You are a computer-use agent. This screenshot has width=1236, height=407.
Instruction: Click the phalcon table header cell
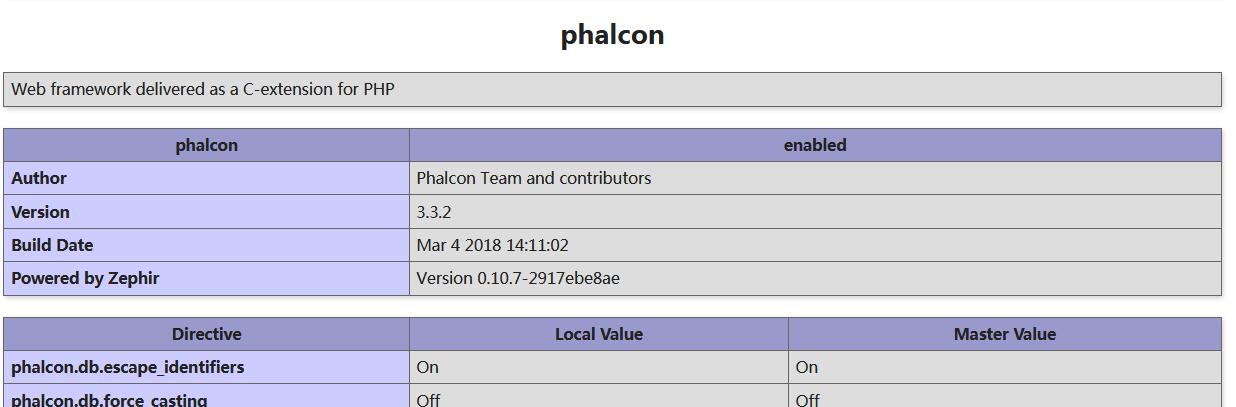tap(206, 145)
